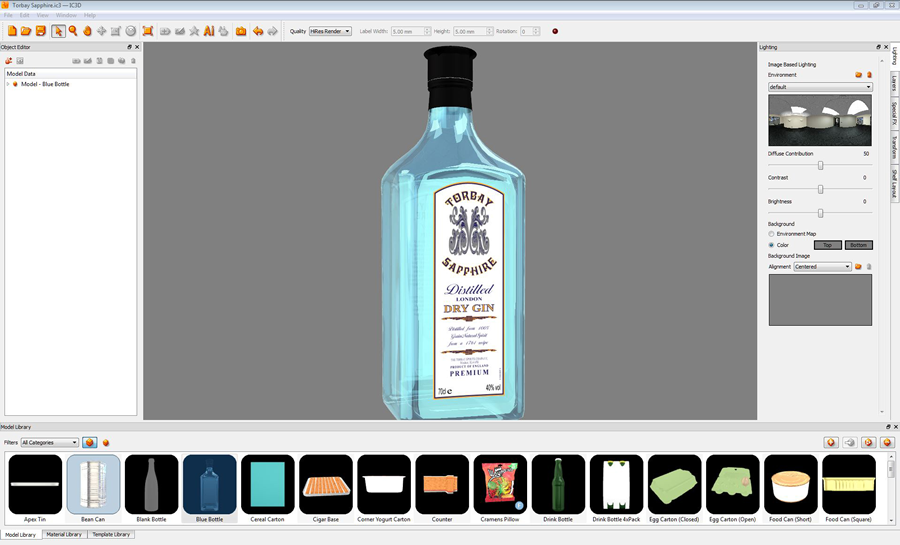
Task: Click the round sphere tool icon
Action: (131, 31)
